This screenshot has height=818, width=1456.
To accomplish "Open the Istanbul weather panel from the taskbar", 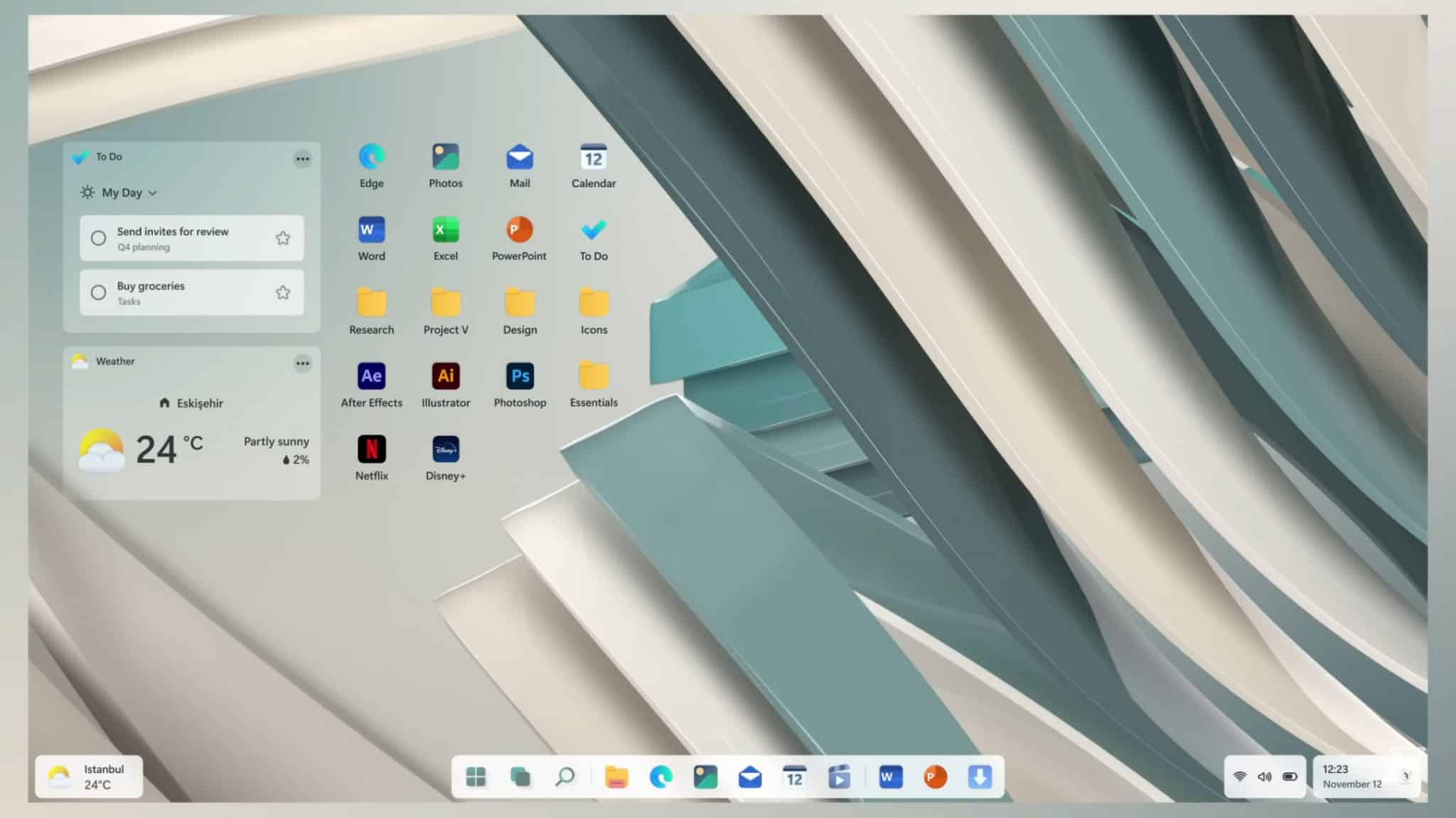I will pos(89,776).
